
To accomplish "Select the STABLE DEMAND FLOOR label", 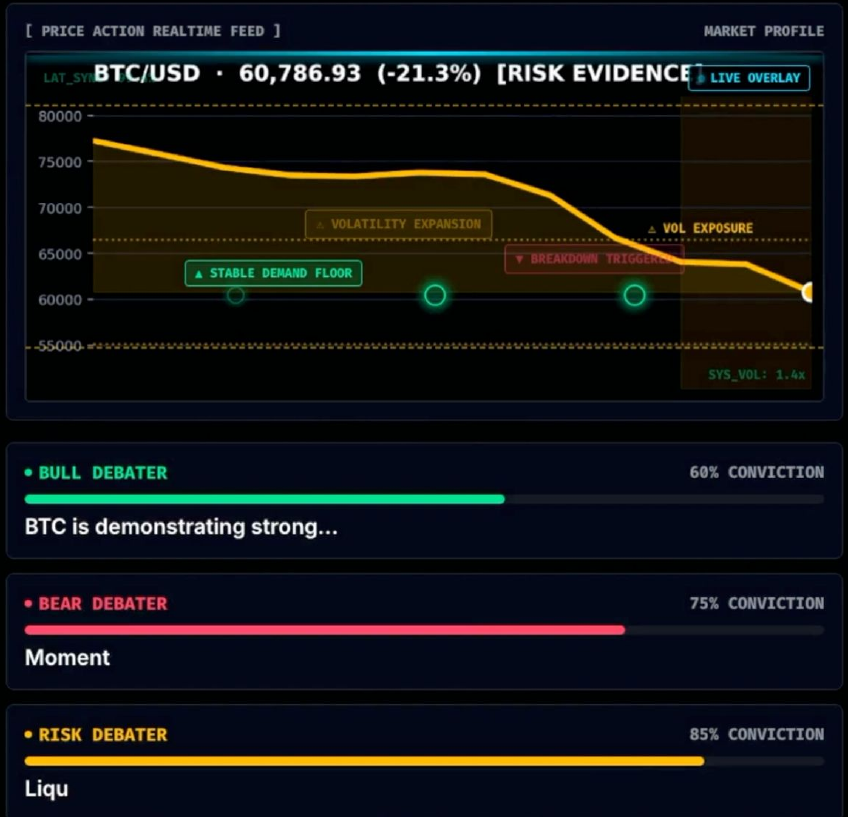I will 274,273.
